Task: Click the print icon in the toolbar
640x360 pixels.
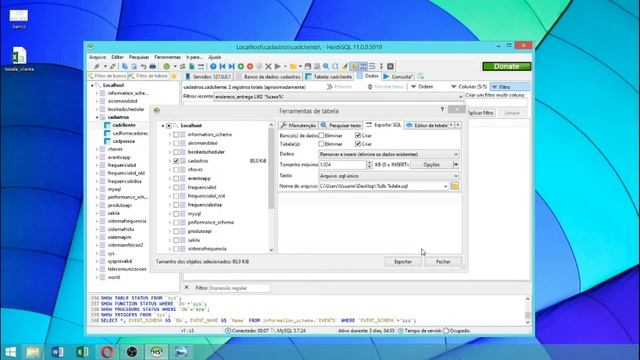Action: [x=153, y=66]
